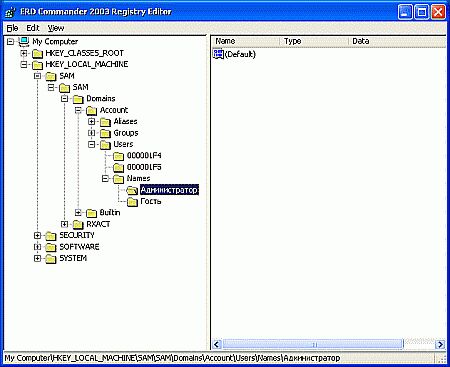Viewport: 450px width, 367px height.
Task: Expand the SECURITY key
Action: (x=37, y=236)
